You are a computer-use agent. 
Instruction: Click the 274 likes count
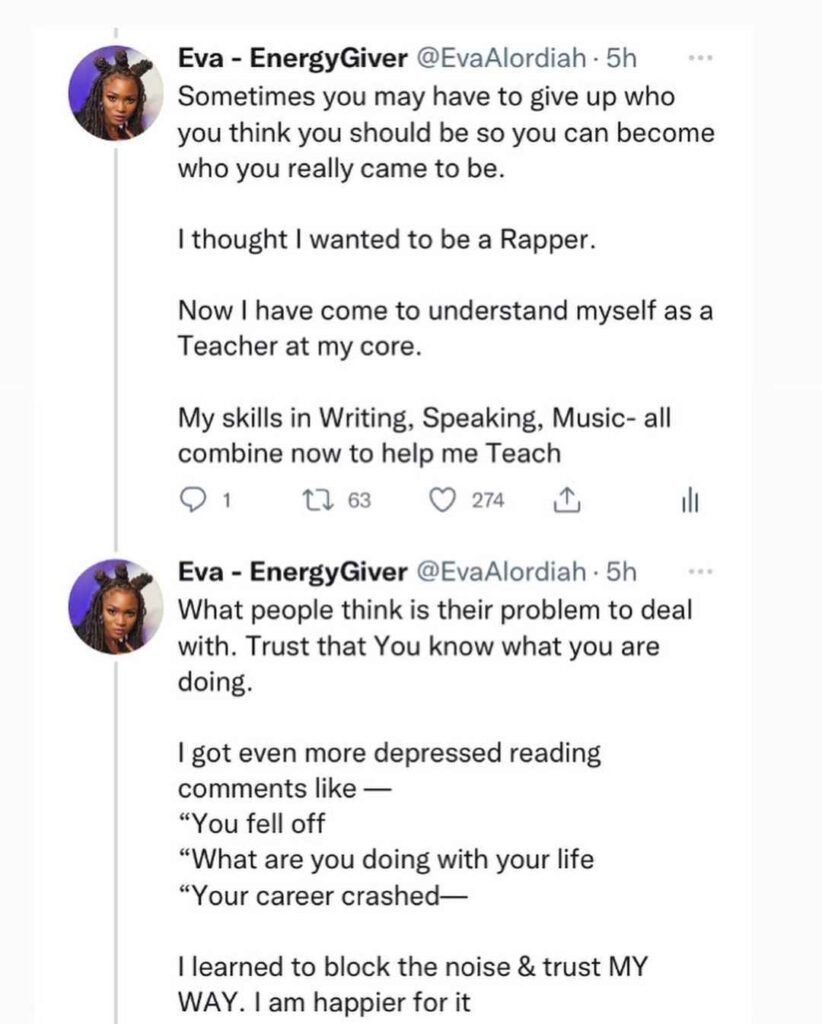coord(488,501)
